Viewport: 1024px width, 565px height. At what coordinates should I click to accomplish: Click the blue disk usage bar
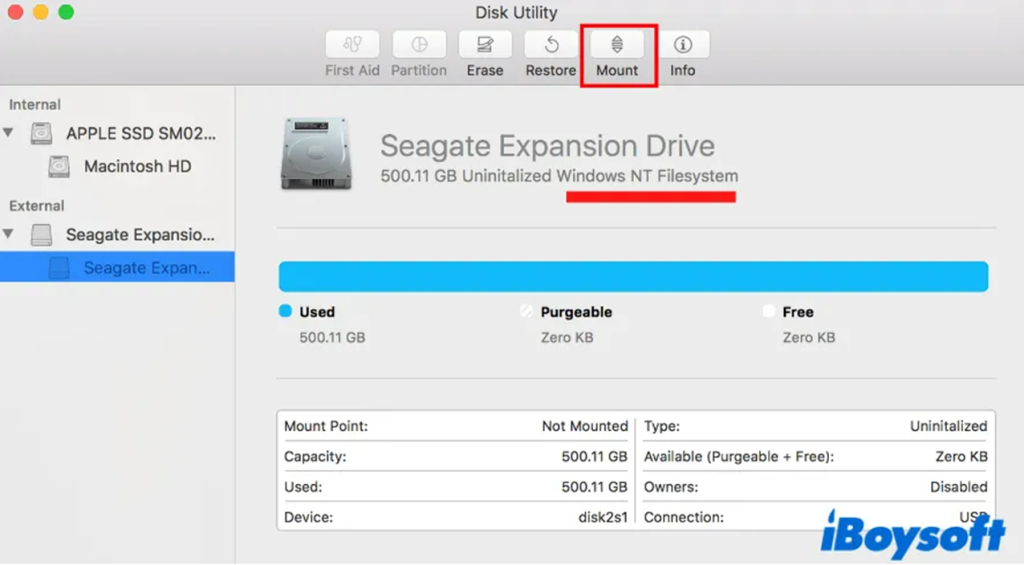point(632,277)
